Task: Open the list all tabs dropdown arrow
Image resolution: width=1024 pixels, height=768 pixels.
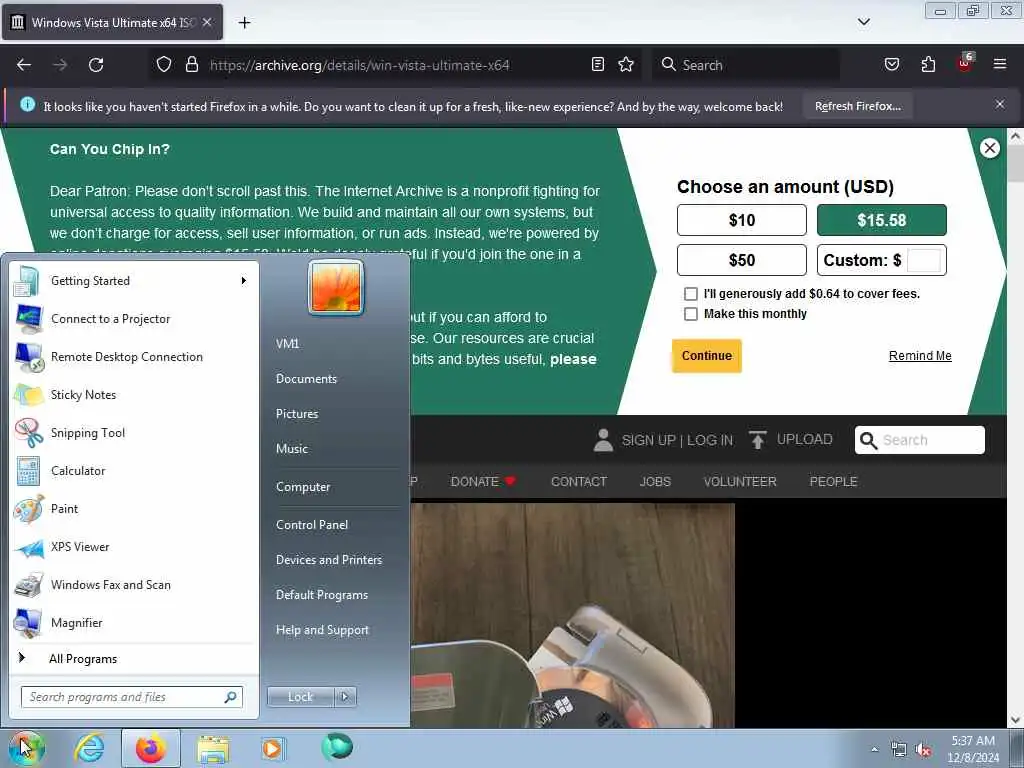Action: (x=863, y=22)
